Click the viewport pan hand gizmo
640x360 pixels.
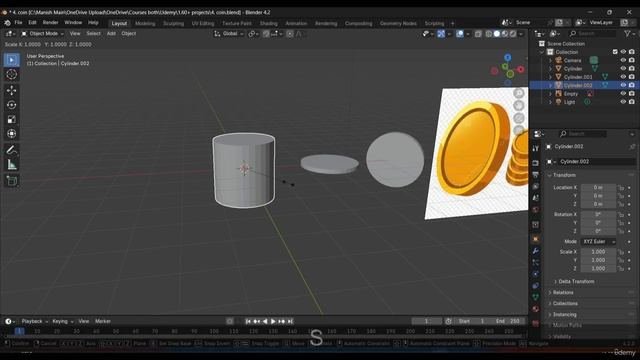[x=519, y=105]
